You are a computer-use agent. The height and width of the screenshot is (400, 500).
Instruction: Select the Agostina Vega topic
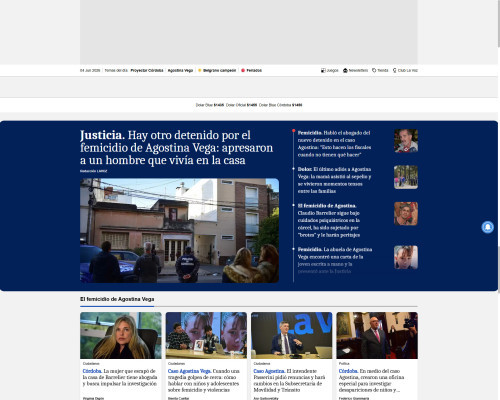click(x=180, y=70)
